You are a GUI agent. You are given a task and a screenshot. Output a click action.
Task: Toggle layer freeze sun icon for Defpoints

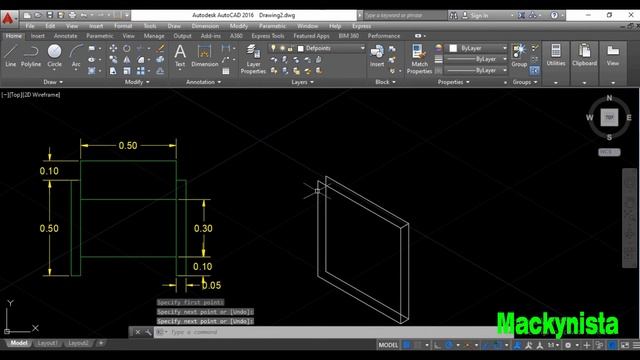282,48
